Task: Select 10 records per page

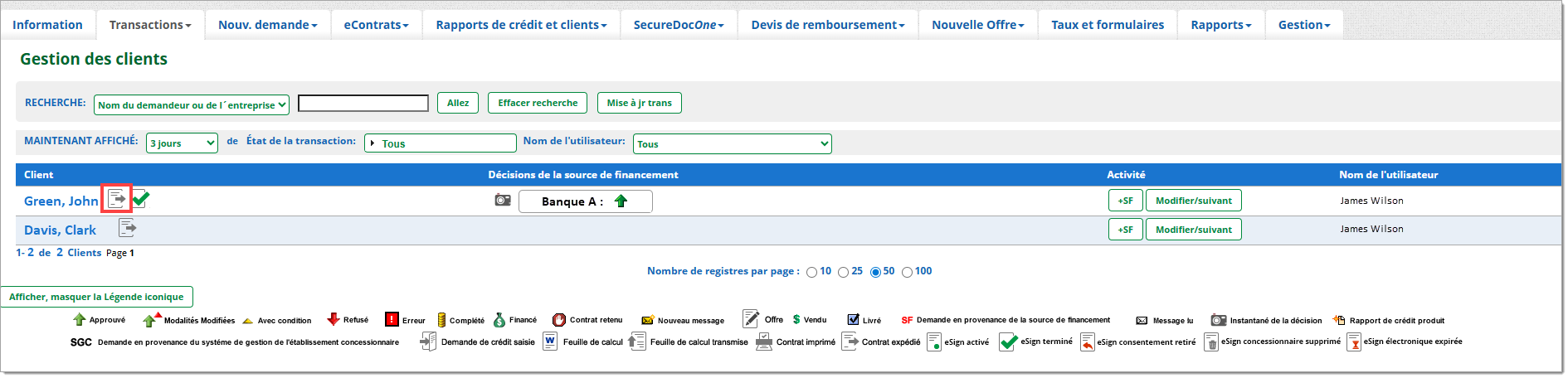Action: point(811,273)
